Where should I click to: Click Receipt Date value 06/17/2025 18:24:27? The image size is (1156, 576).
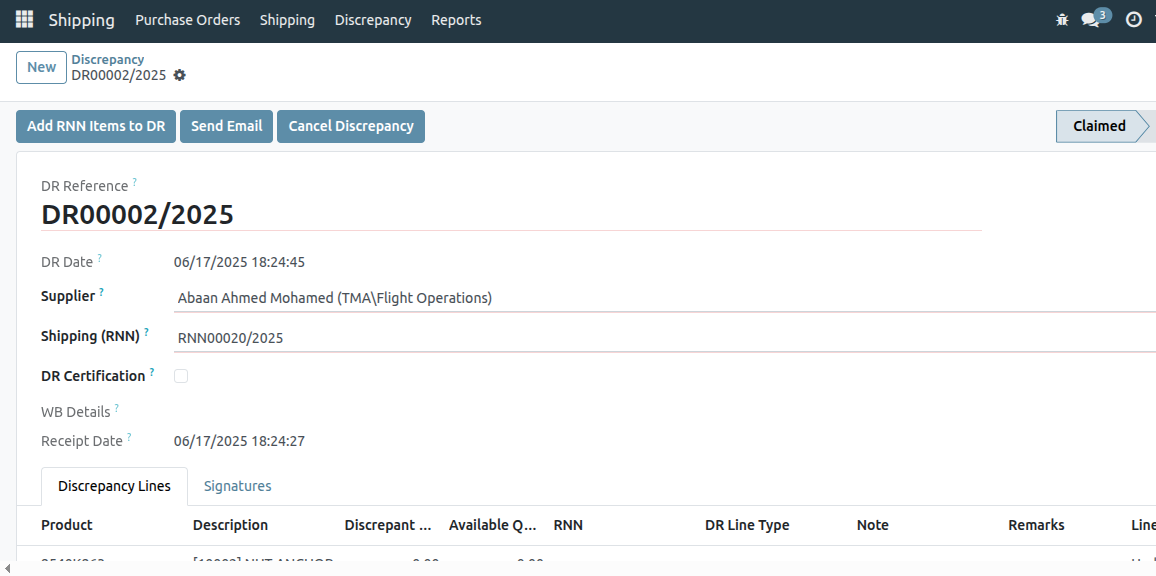[239, 442]
